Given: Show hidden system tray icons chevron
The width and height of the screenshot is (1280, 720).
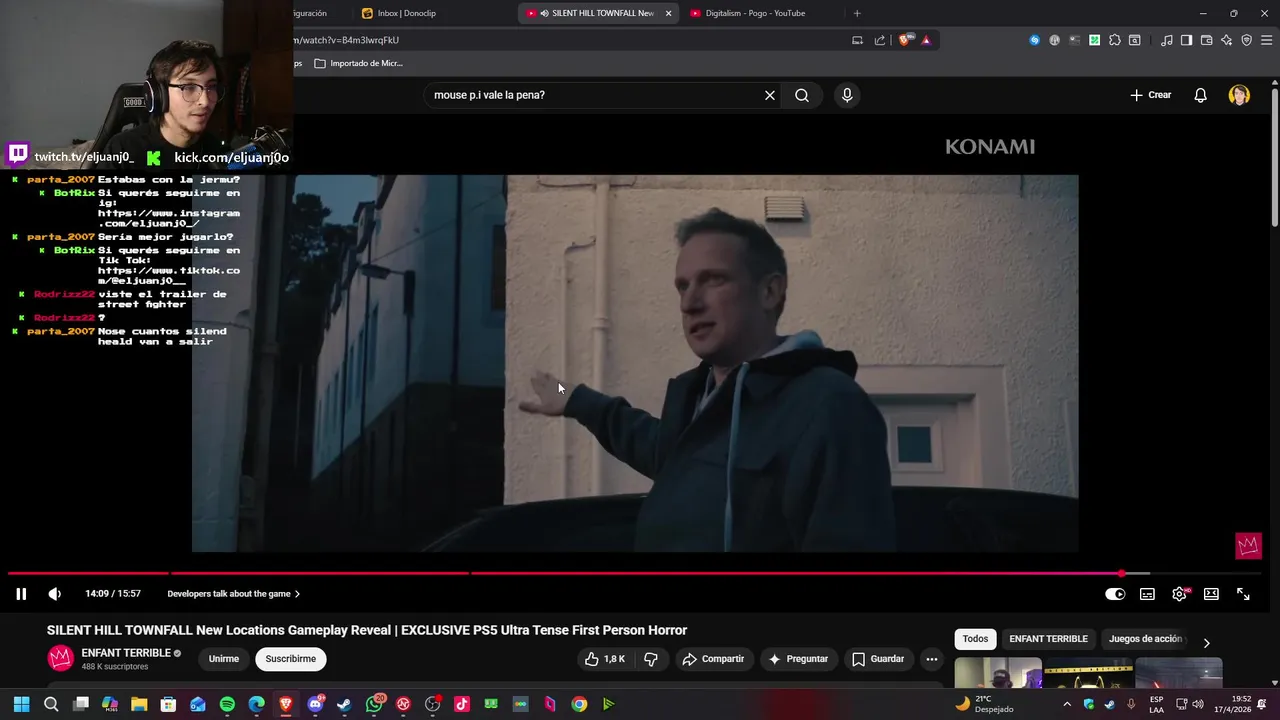Looking at the screenshot, I should click(1067, 704).
